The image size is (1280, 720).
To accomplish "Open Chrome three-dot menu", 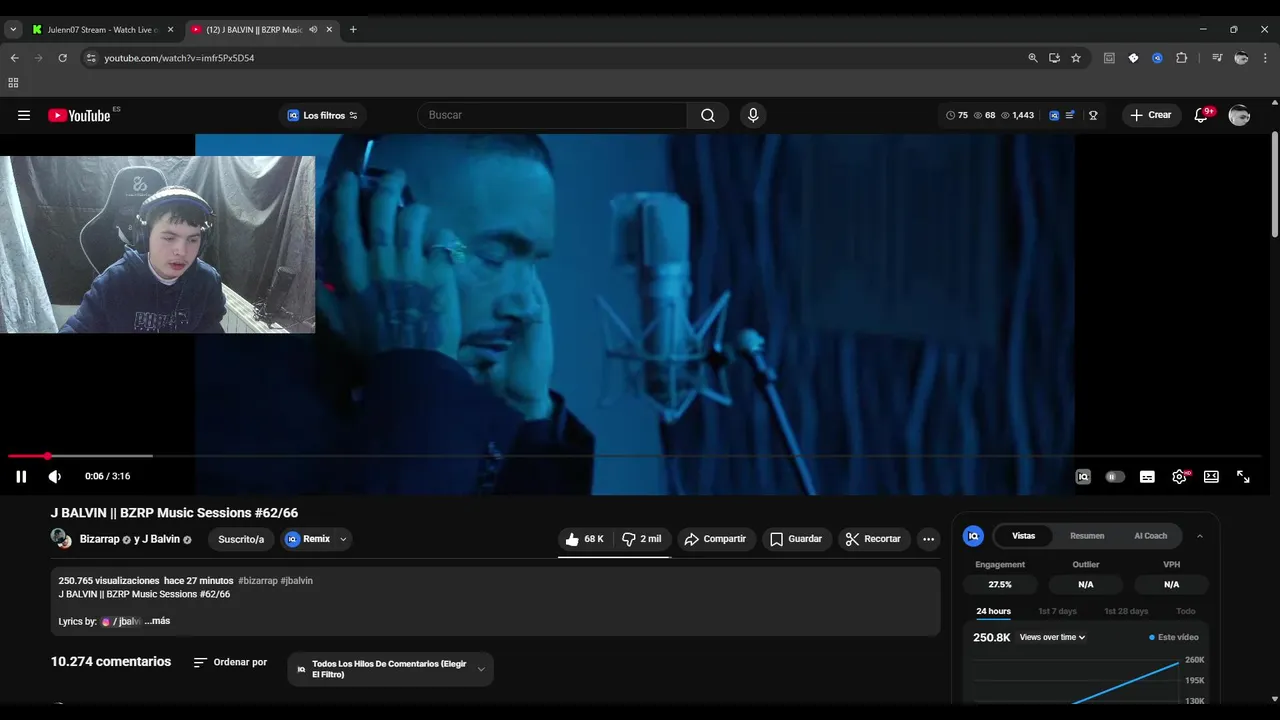I will (x=1265, y=58).
